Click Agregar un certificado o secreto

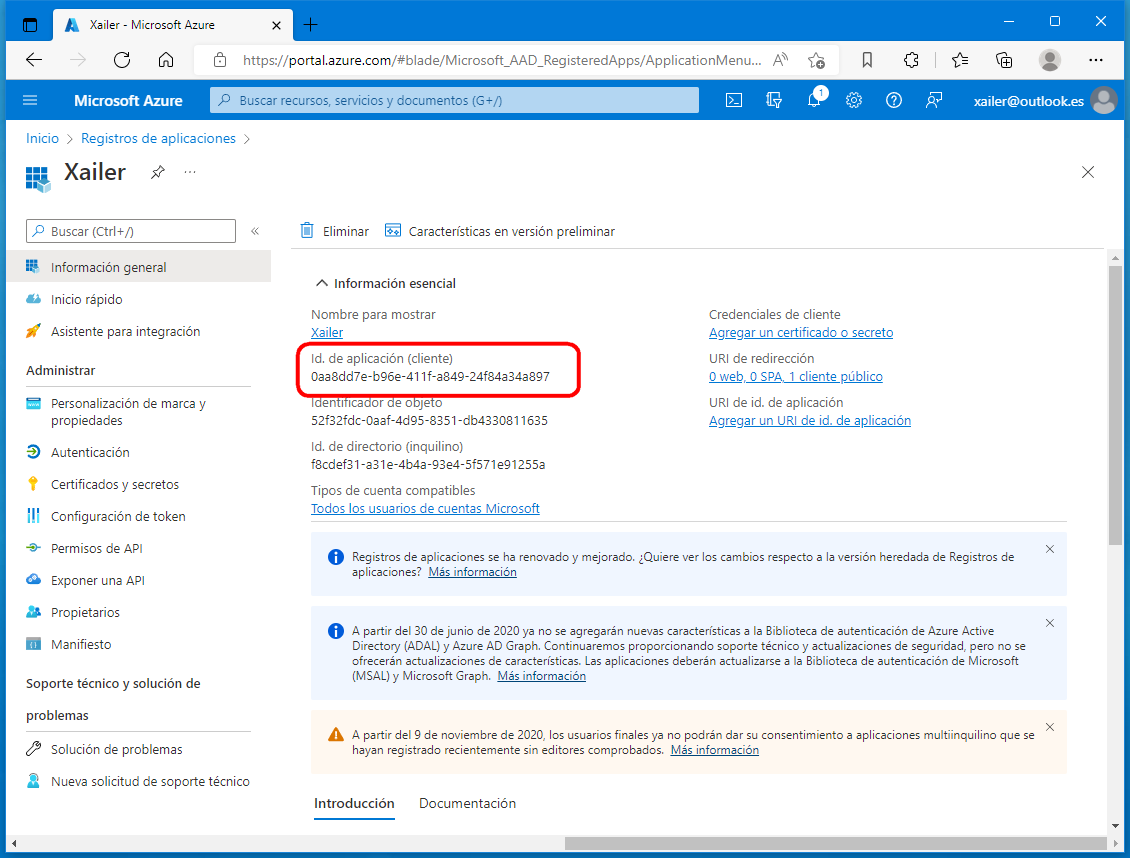tap(801, 333)
